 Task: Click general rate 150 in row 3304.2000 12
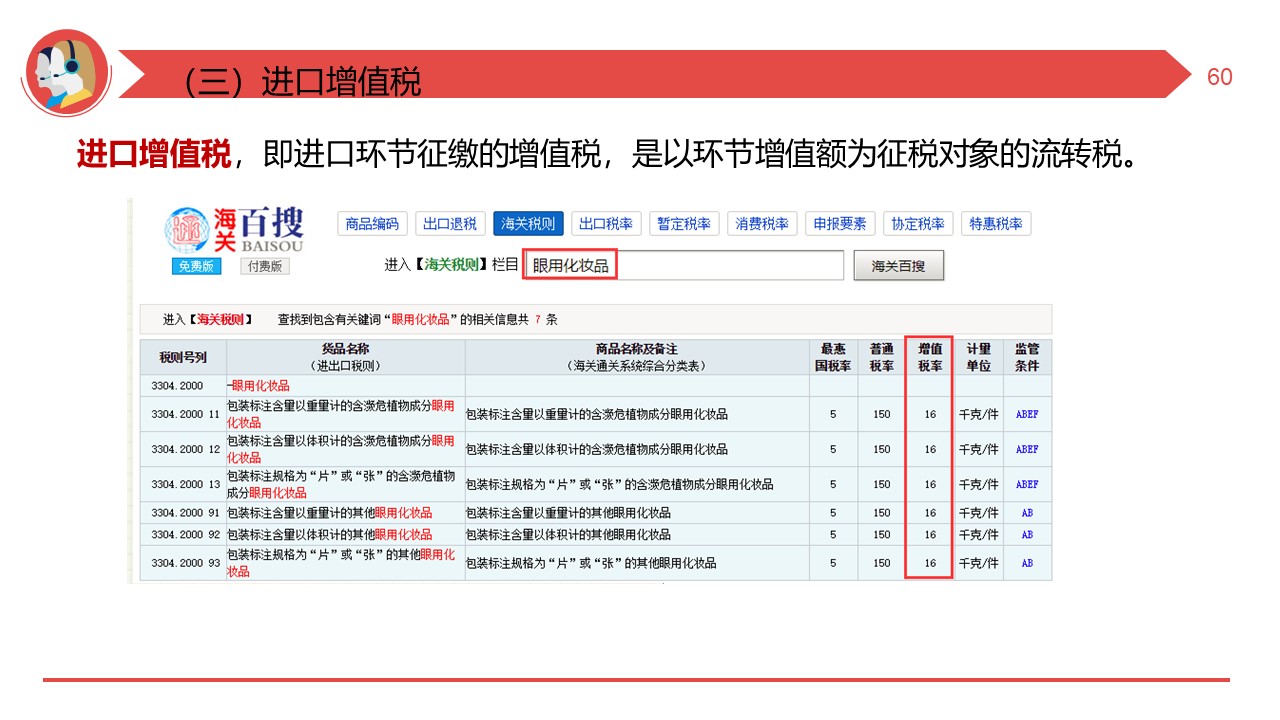881,449
